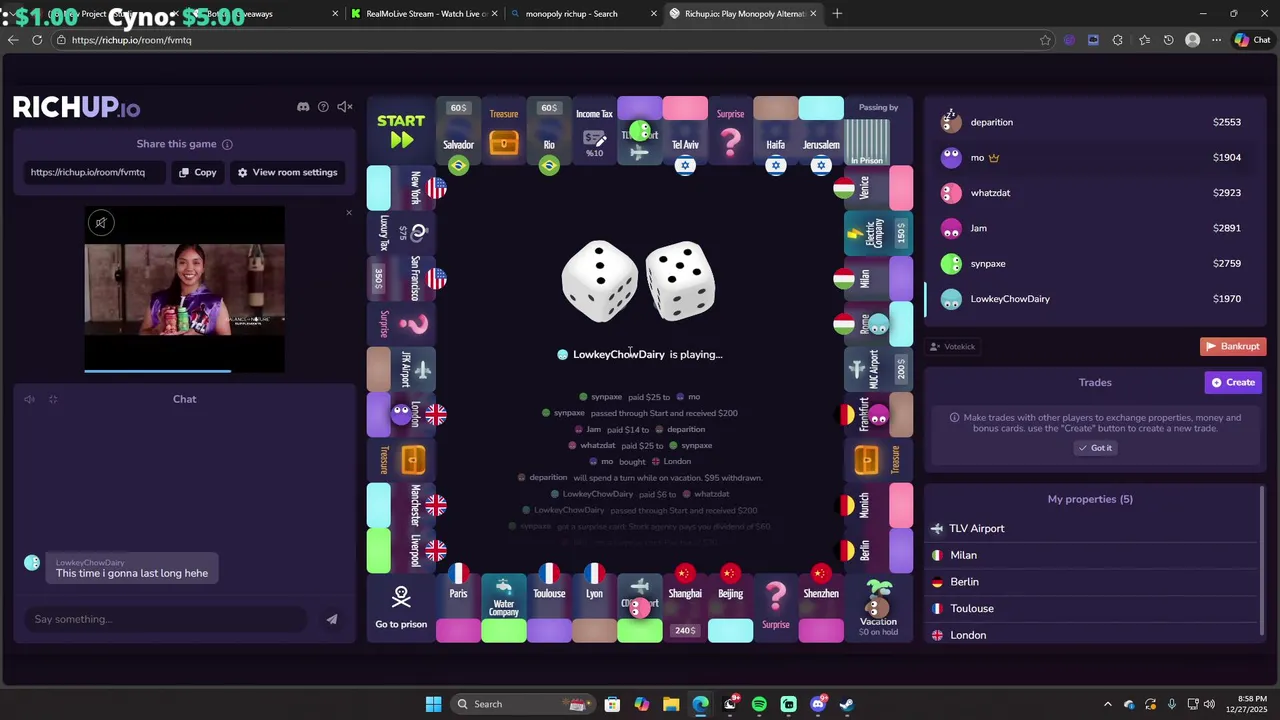Select player Jam in the list

click(x=1094, y=228)
